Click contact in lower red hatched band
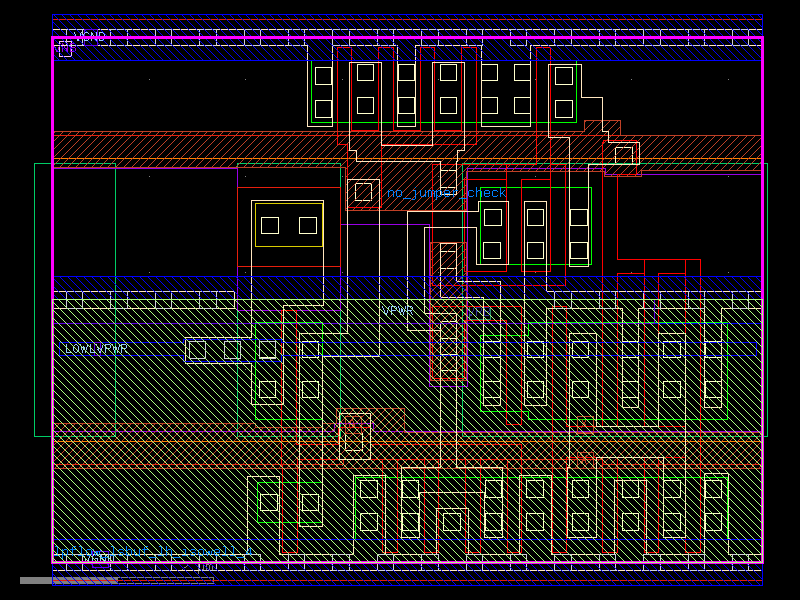Screen dimensions: 800x600 pos(354,435)
